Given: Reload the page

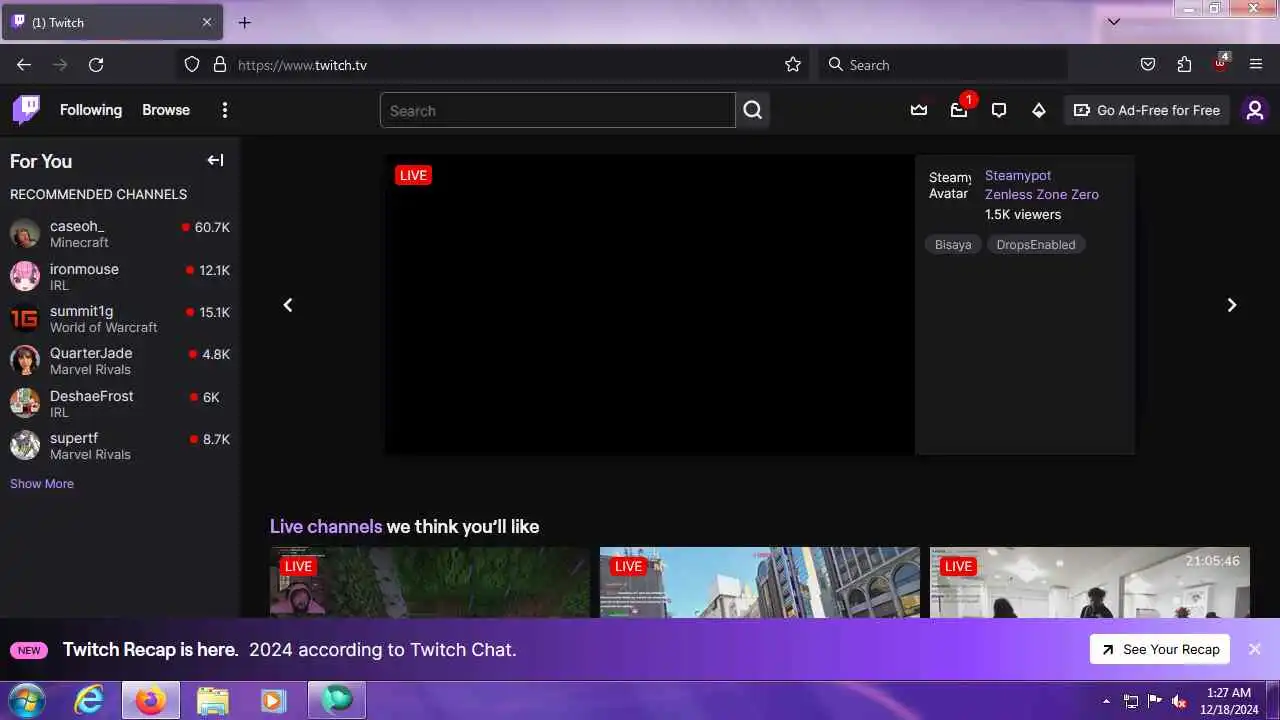Looking at the screenshot, I should point(96,64).
